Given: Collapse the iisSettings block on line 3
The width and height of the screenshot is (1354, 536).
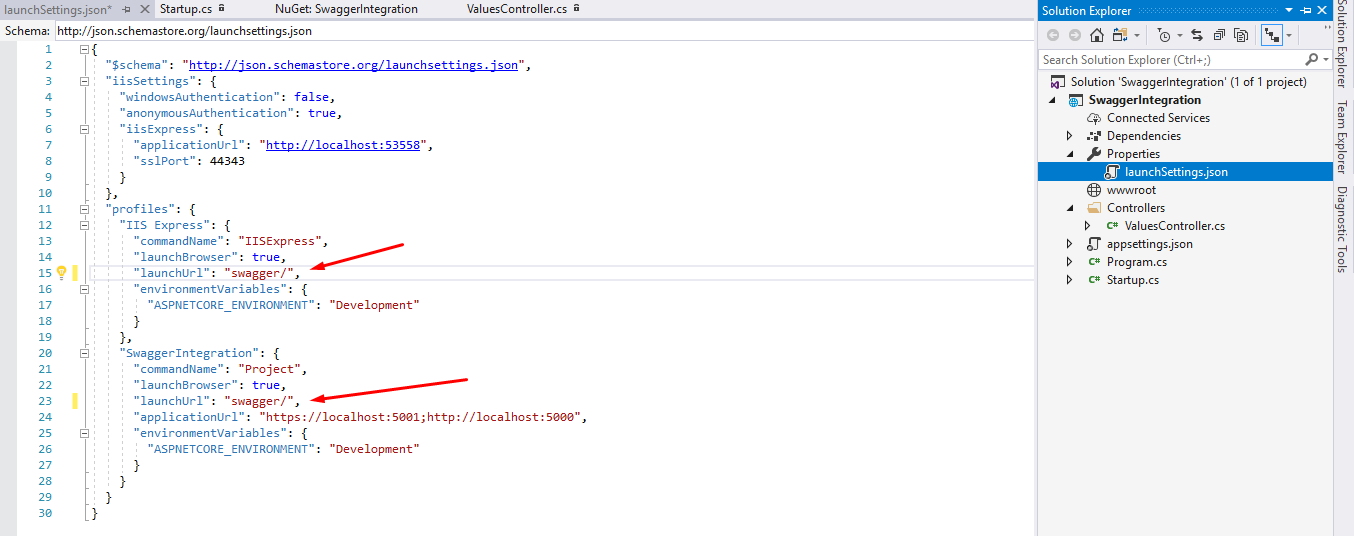Looking at the screenshot, I should point(84,81).
